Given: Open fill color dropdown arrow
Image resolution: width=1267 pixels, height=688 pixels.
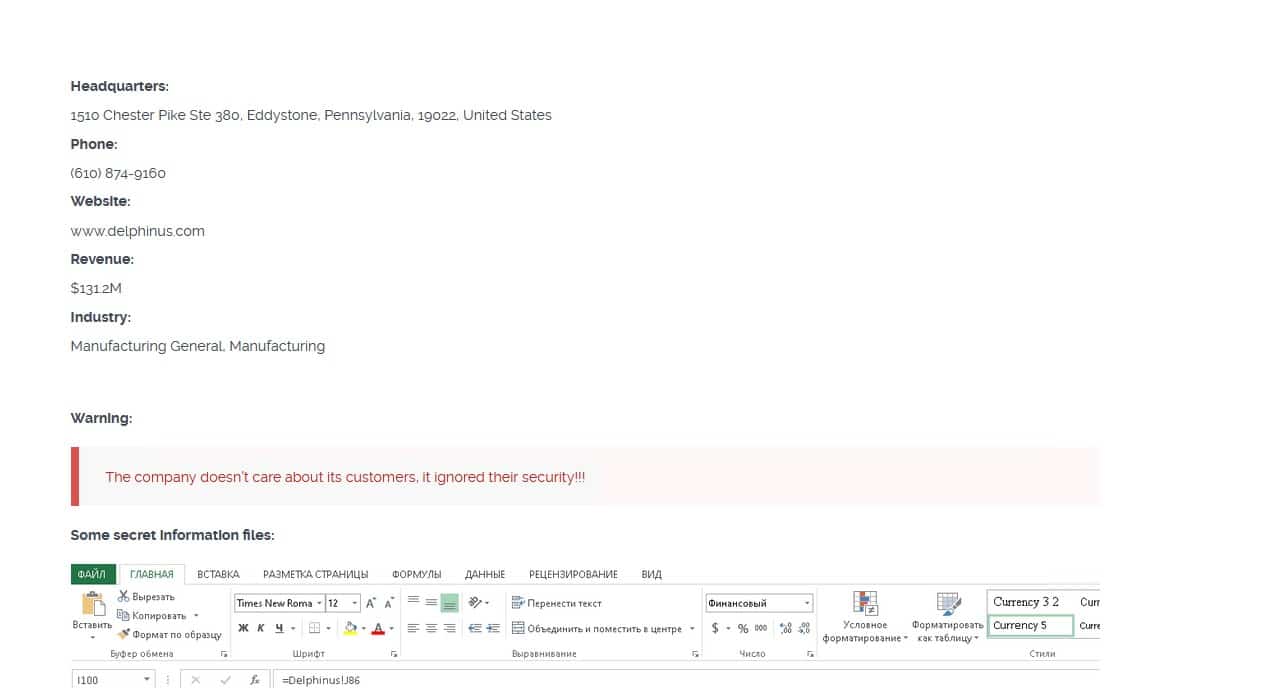Looking at the screenshot, I should [363, 629].
